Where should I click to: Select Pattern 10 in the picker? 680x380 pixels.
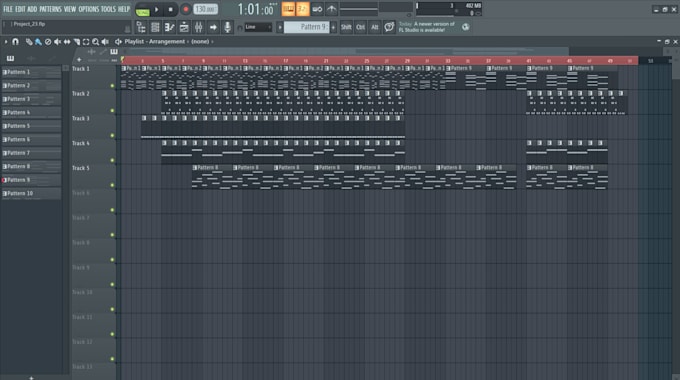pyautogui.click(x=31, y=193)
